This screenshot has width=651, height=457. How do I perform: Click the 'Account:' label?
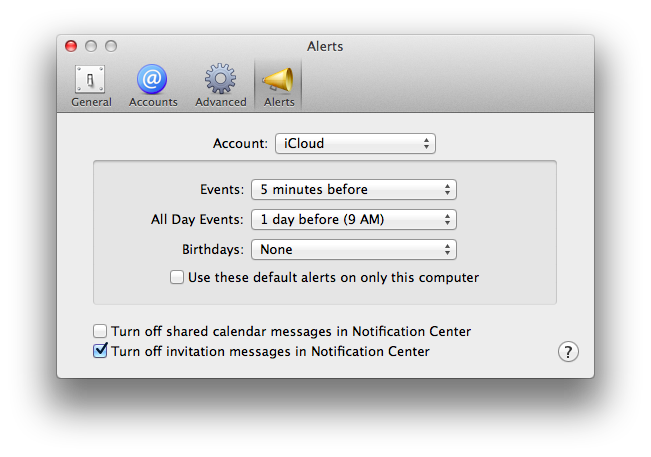click(x=240, y=144)
